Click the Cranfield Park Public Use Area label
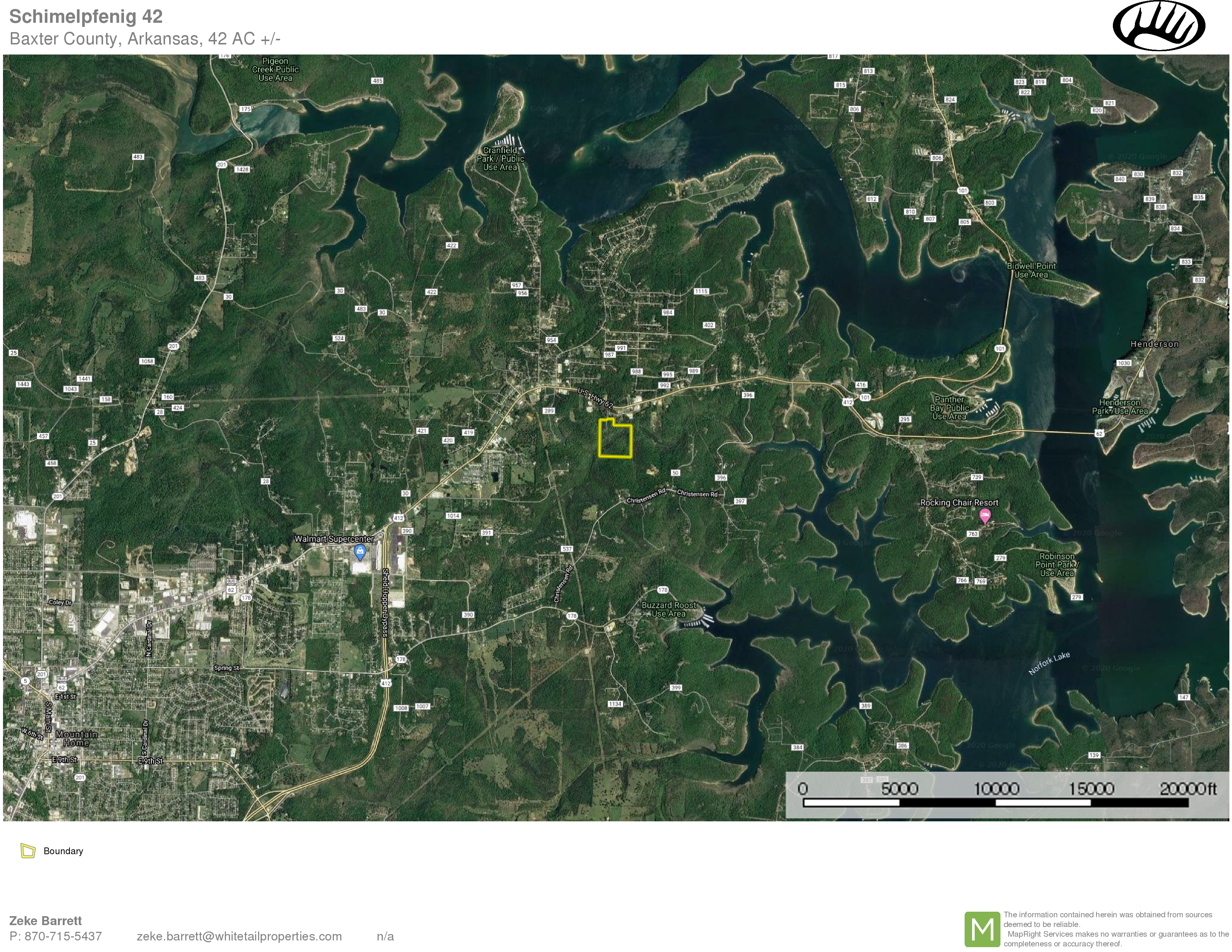Screen dimensions: 1232x952 (x=500, y=158)
